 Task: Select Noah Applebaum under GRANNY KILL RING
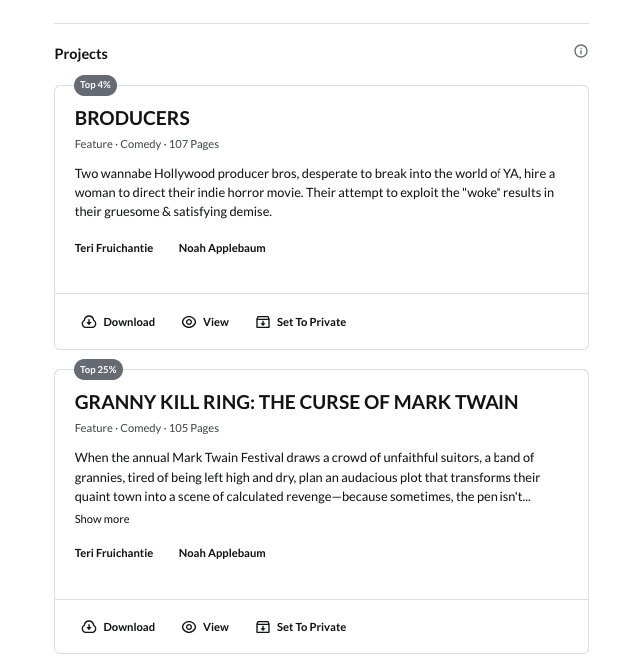[222, 553]
